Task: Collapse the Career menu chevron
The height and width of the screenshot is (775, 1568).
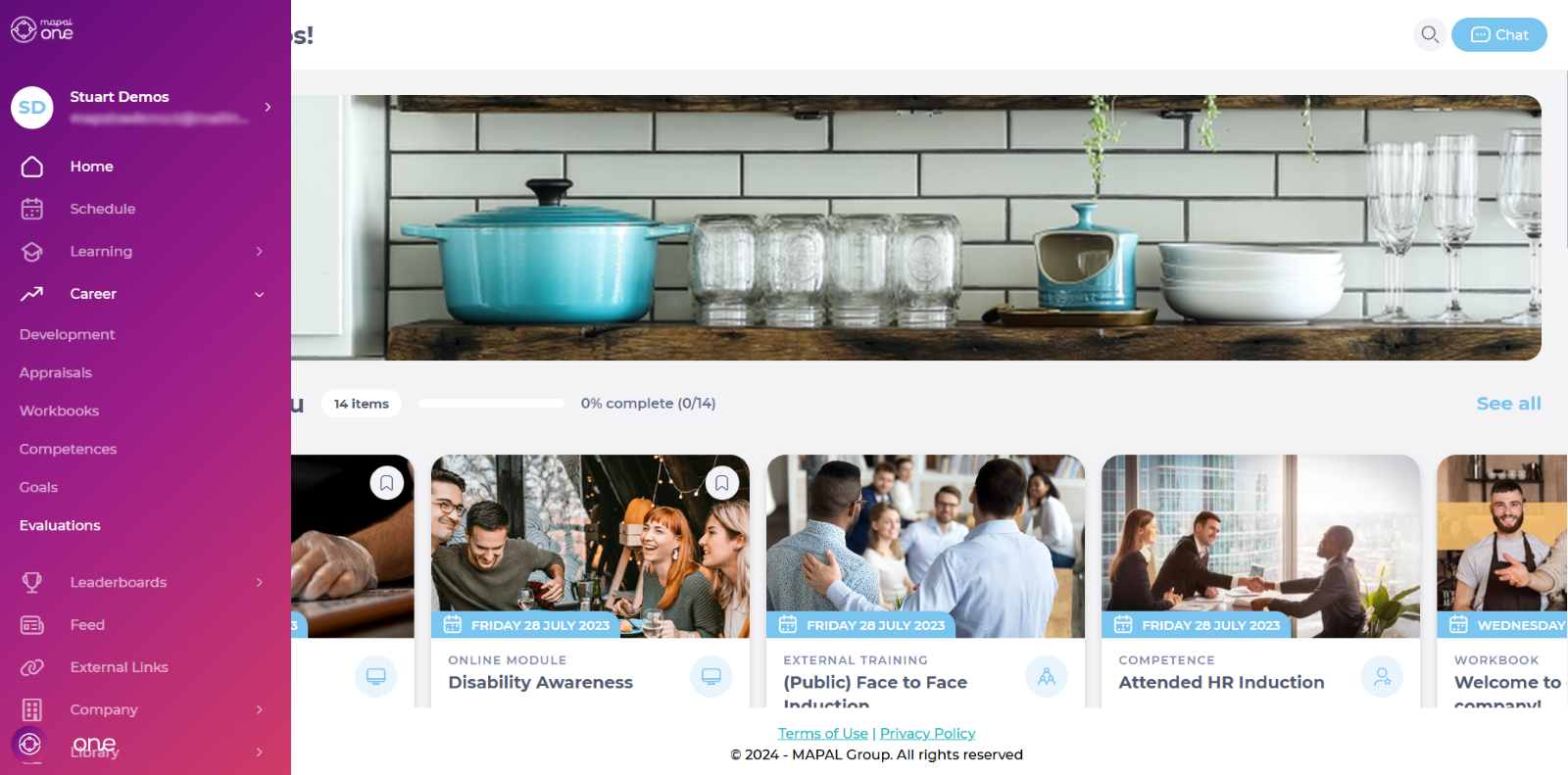Action: [260, 294]
